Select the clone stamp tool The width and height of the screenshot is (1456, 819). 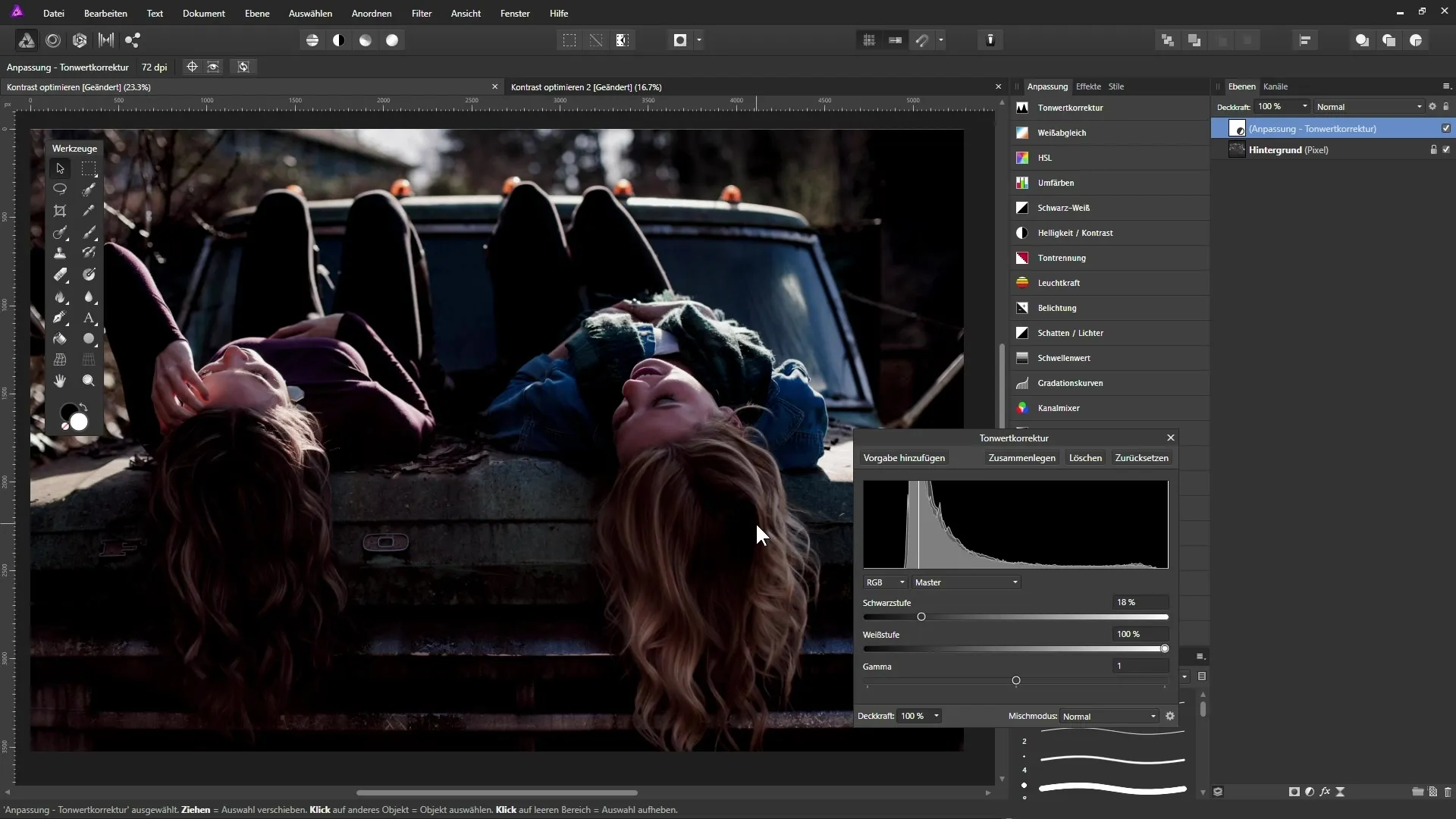(x=60, y=253)
